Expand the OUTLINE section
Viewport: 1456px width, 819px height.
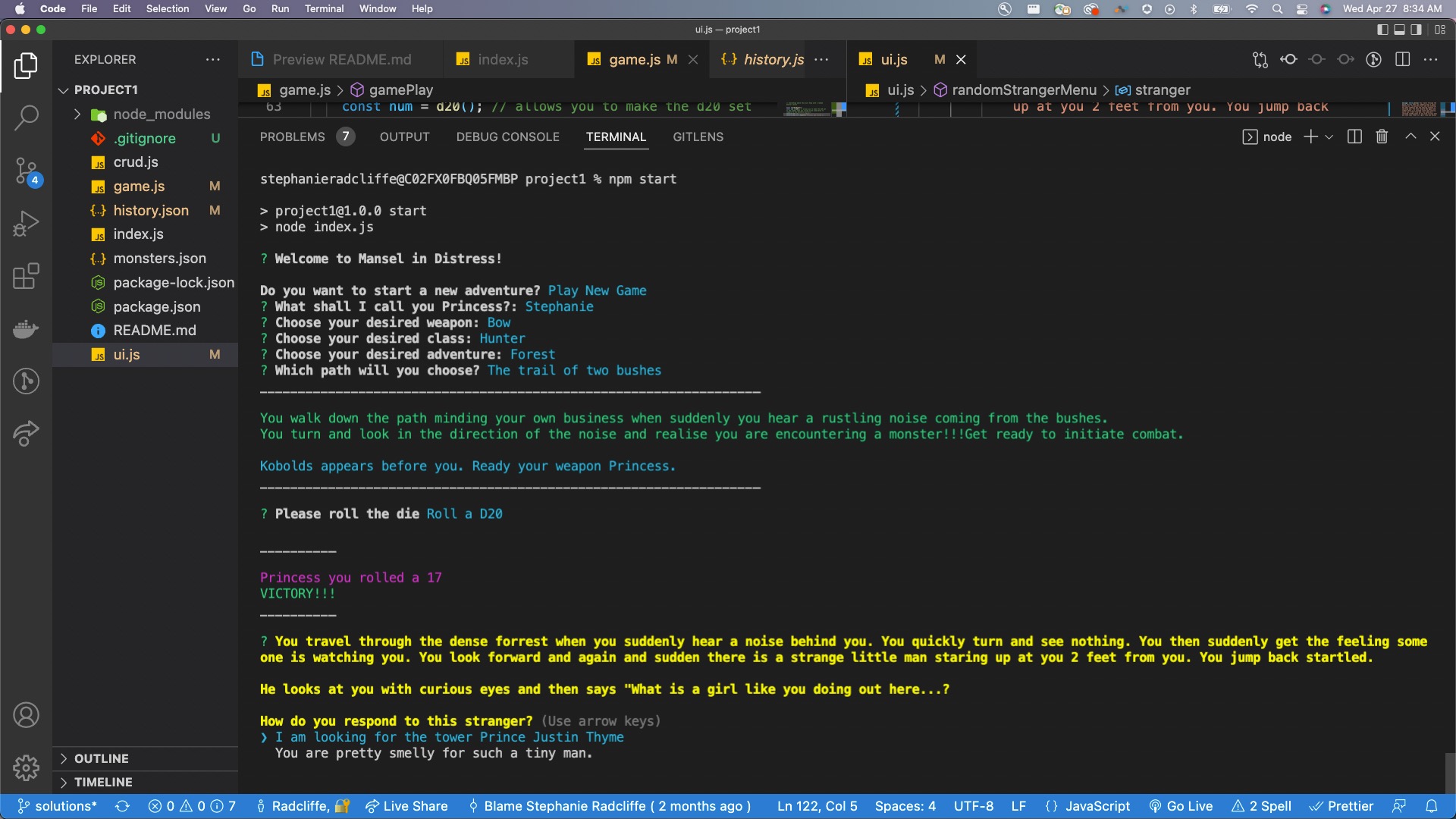94,758
